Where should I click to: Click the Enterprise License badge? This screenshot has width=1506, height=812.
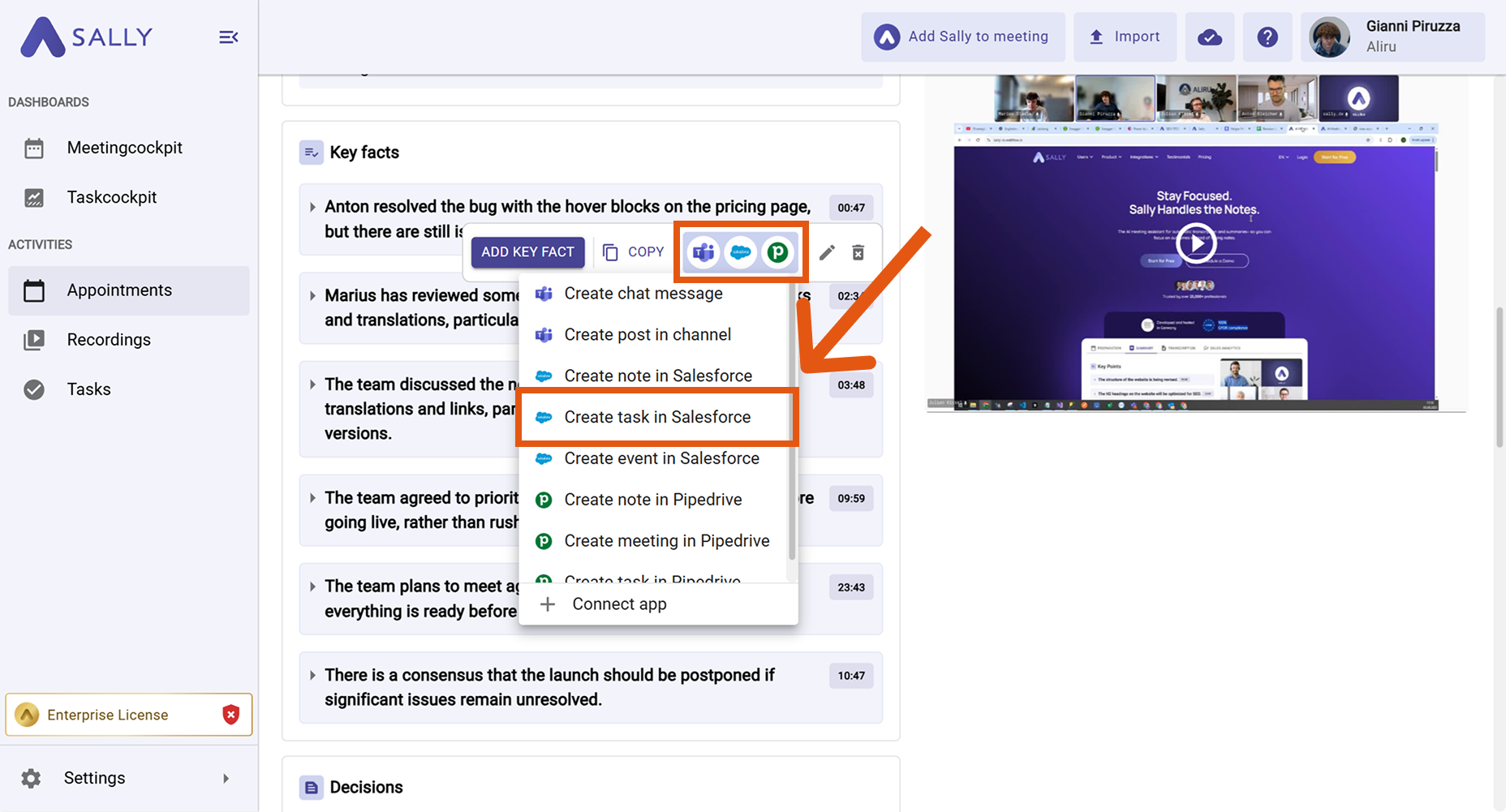129,715
